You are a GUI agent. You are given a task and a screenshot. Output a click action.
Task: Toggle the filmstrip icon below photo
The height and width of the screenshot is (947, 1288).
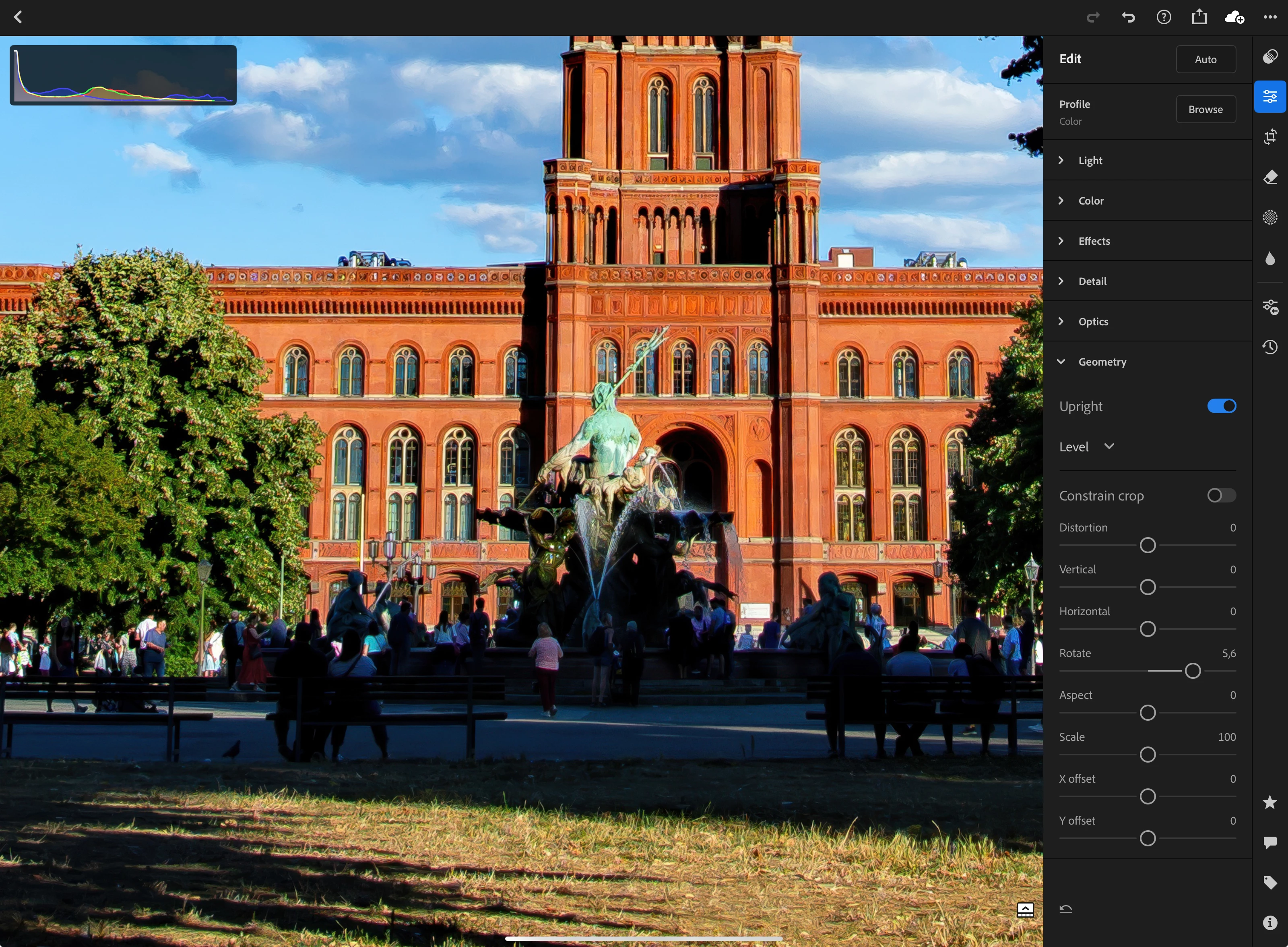(x=1025, y=910)
